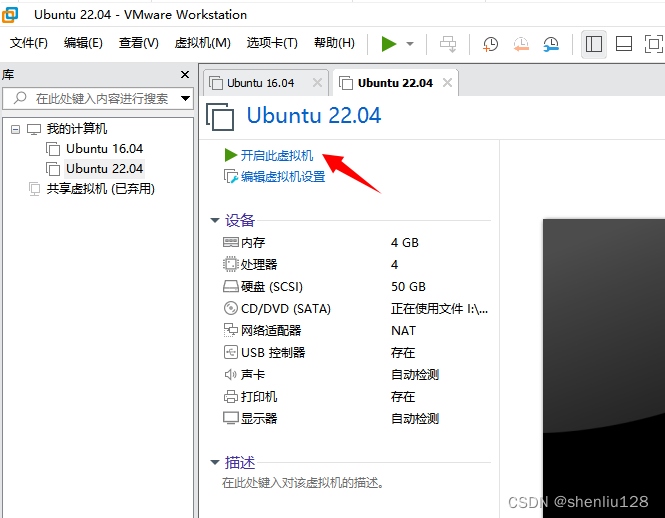The height and width of the screenshot is (518, 665).
Task: Open the 虚拟机(M) menu
Action: [x=202, y=43]
